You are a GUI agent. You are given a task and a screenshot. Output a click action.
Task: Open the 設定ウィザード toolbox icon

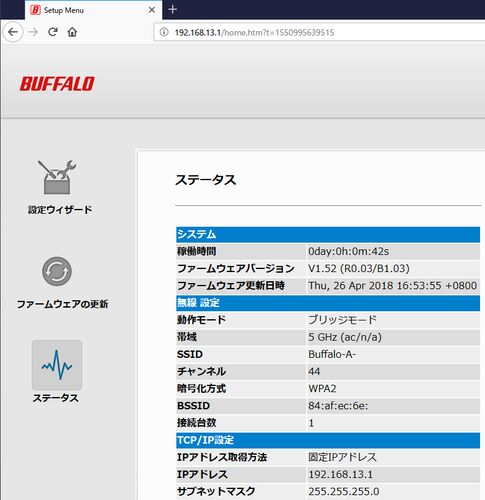click(x=57, y=177)
